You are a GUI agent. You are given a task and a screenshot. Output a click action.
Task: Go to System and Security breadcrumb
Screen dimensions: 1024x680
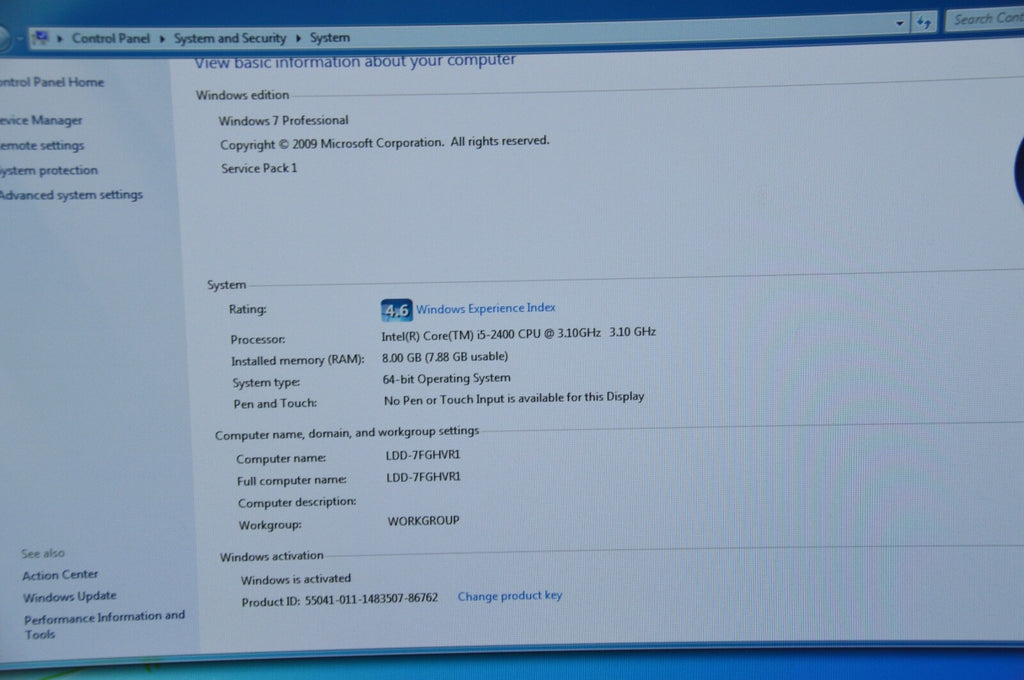click(230, 39)
